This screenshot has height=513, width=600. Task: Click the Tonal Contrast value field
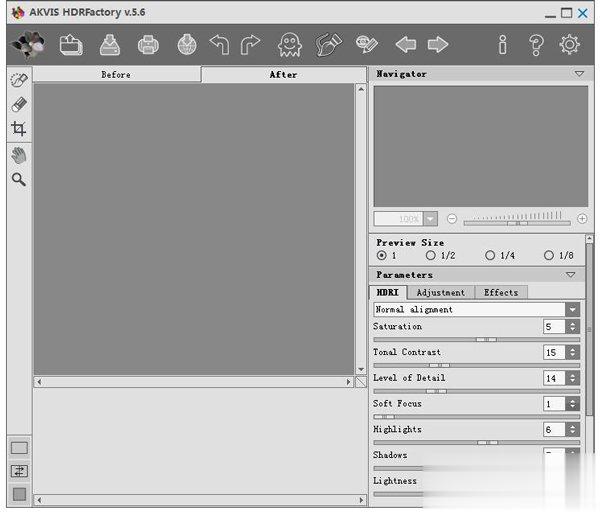(554, 352)
